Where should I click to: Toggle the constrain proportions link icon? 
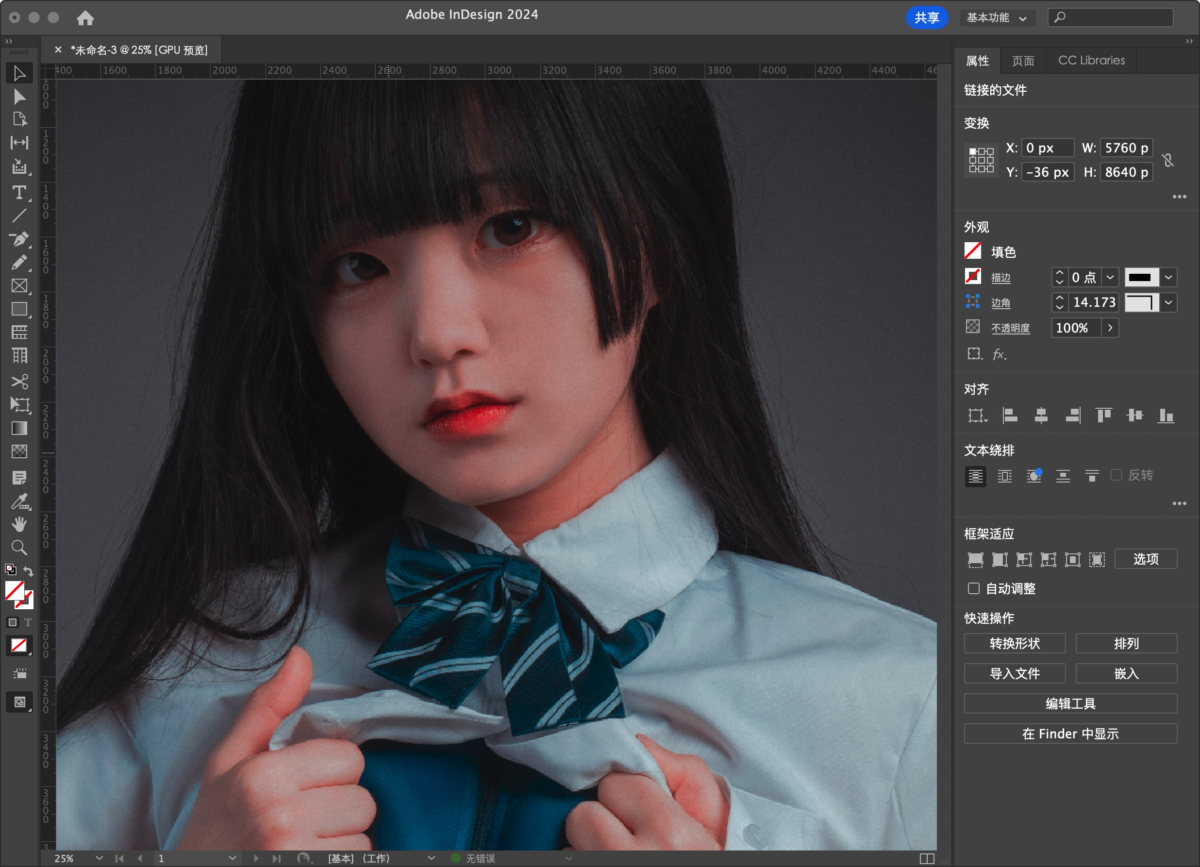pos(1167,160)
